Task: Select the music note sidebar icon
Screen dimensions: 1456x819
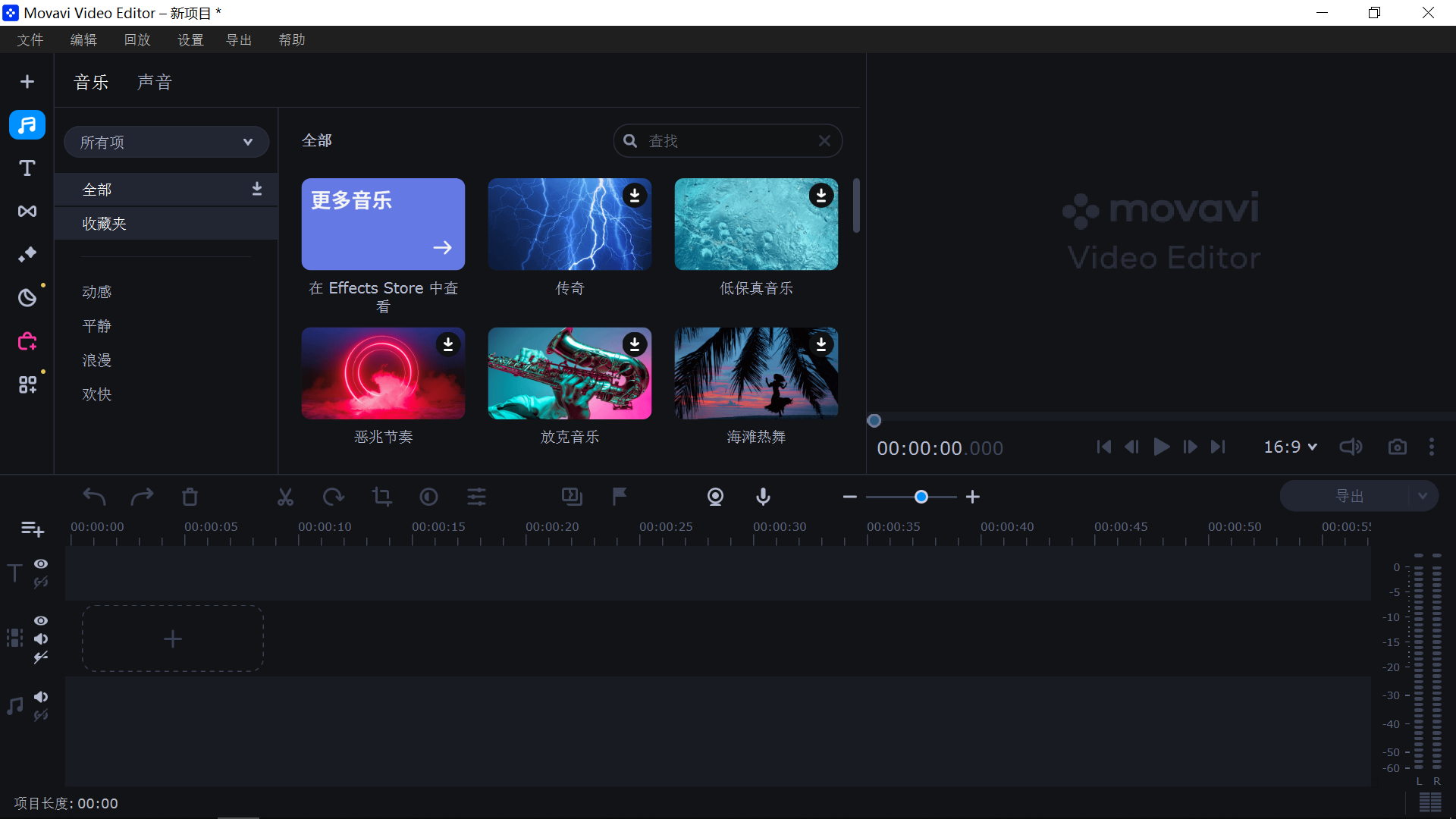Action: [27, 125]
